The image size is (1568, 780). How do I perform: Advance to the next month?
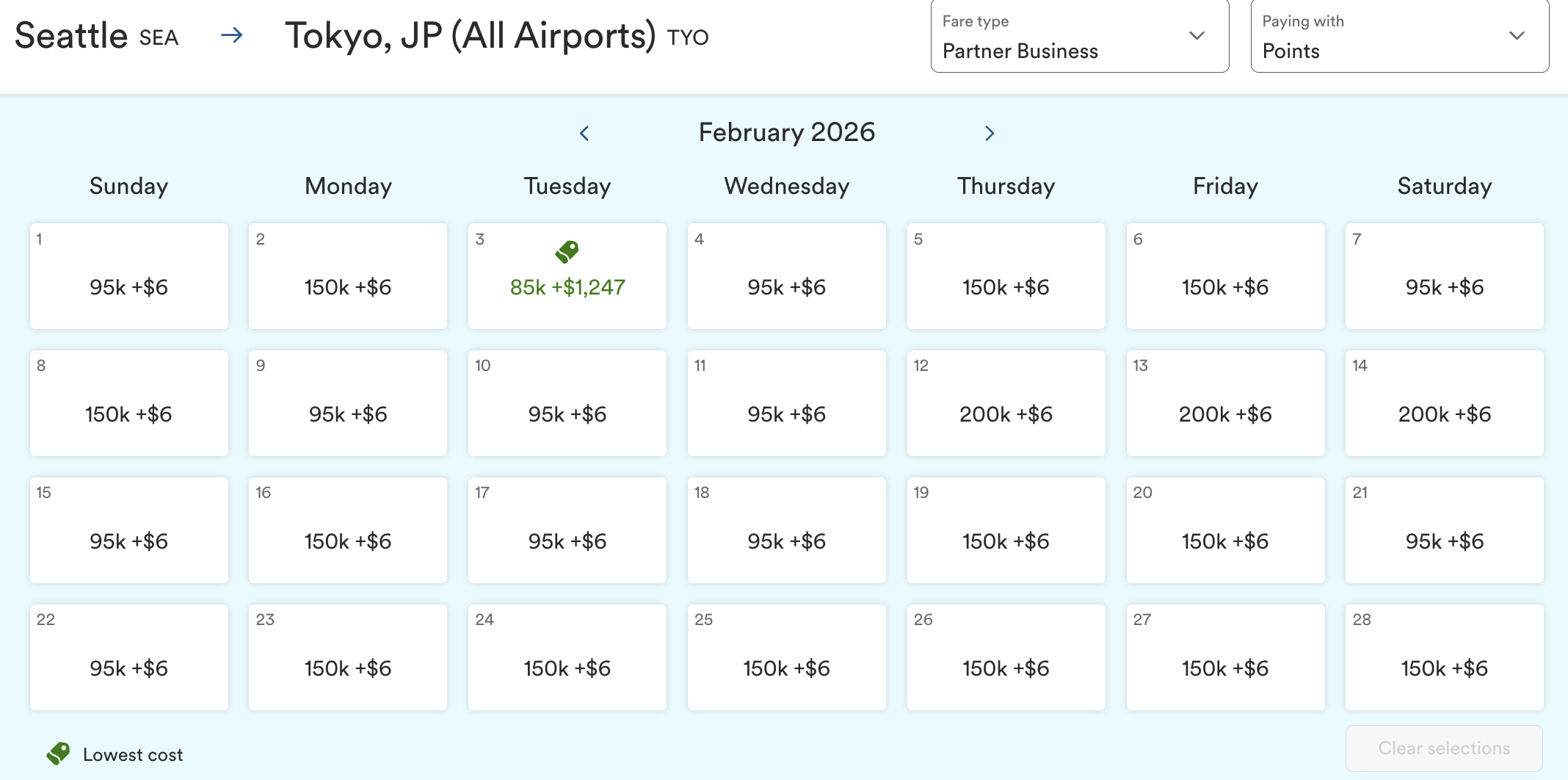coord(990,133)
